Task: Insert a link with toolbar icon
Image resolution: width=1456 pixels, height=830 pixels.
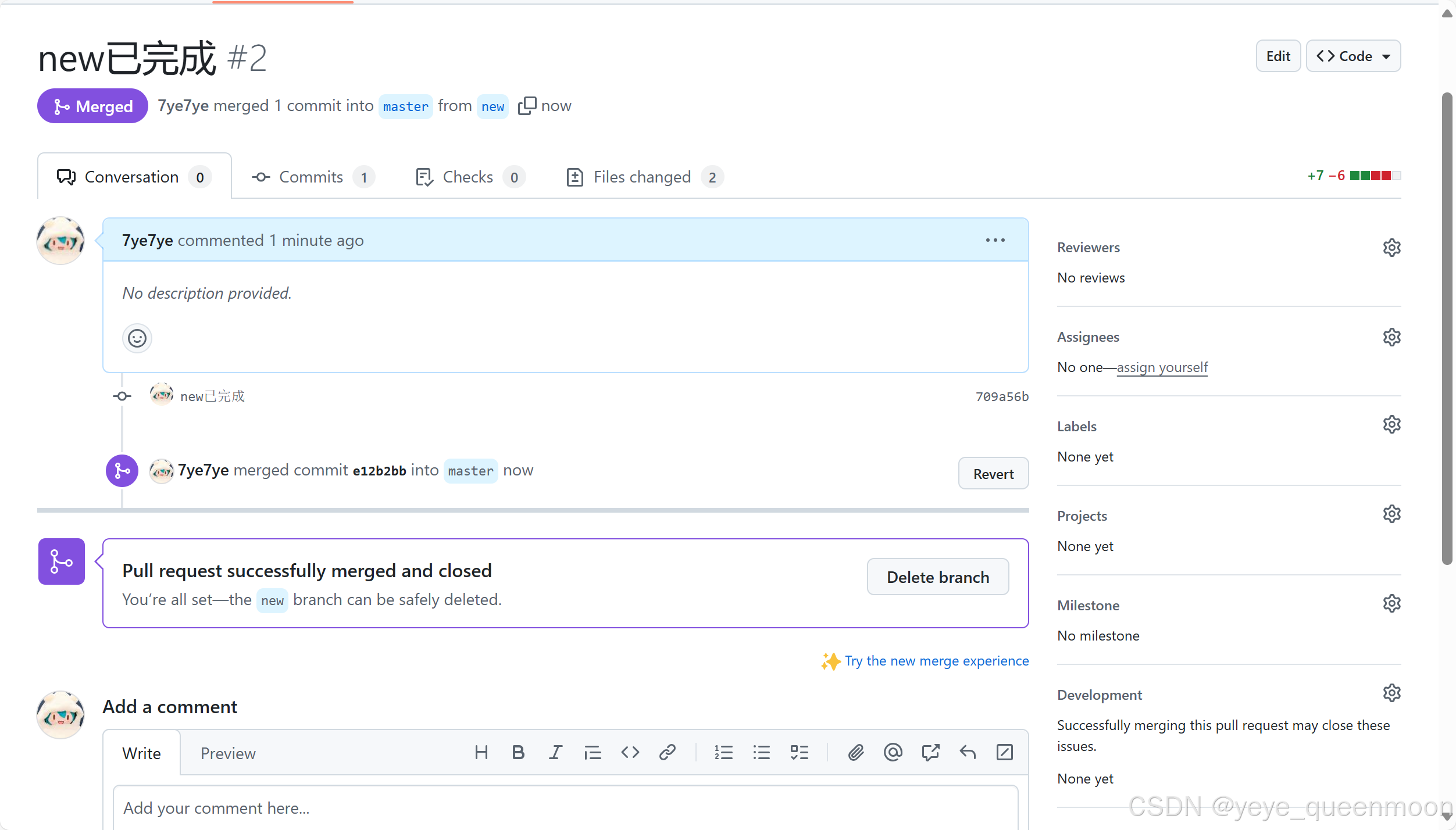Action: [x=667, y=753]
